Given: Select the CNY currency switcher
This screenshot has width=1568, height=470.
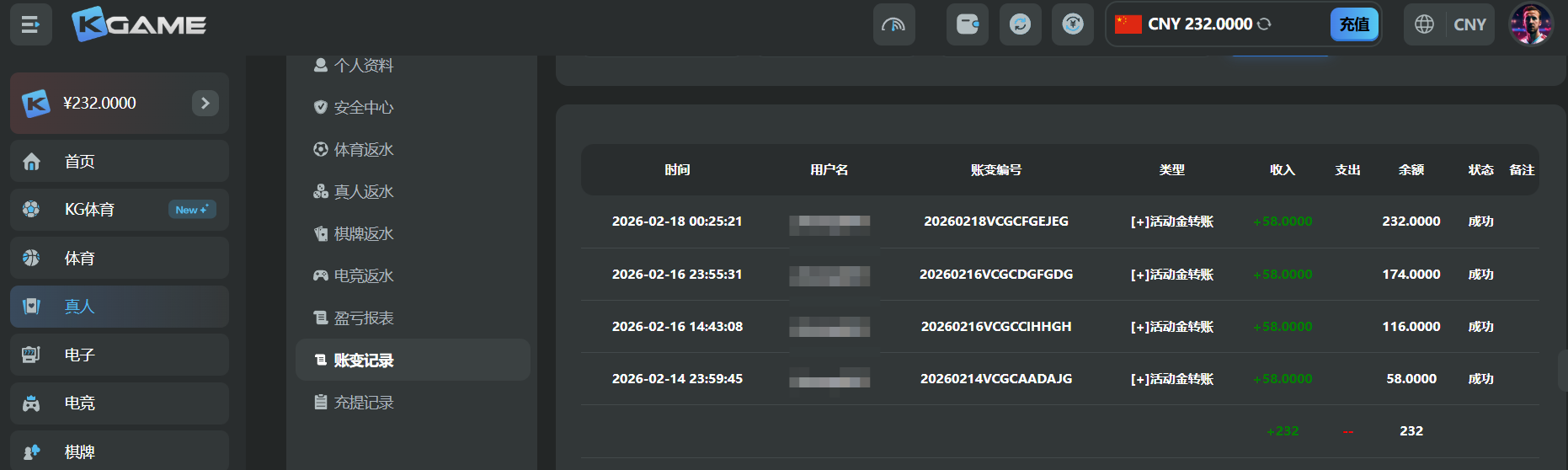Looking at the screenshot, I should click(x=1469, y=24).
